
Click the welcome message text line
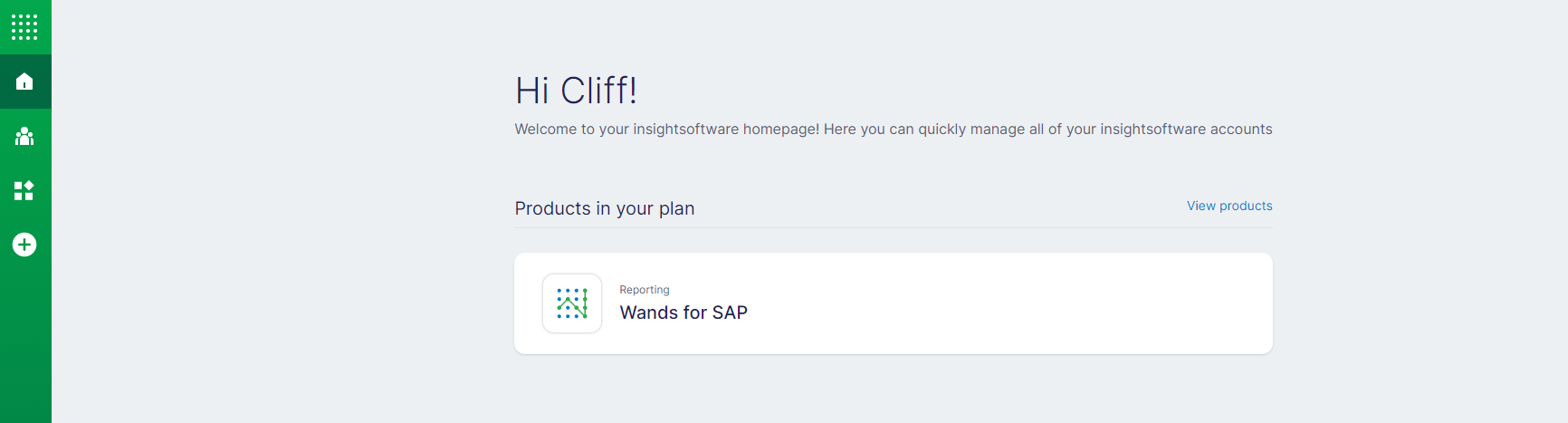(894, 130)
